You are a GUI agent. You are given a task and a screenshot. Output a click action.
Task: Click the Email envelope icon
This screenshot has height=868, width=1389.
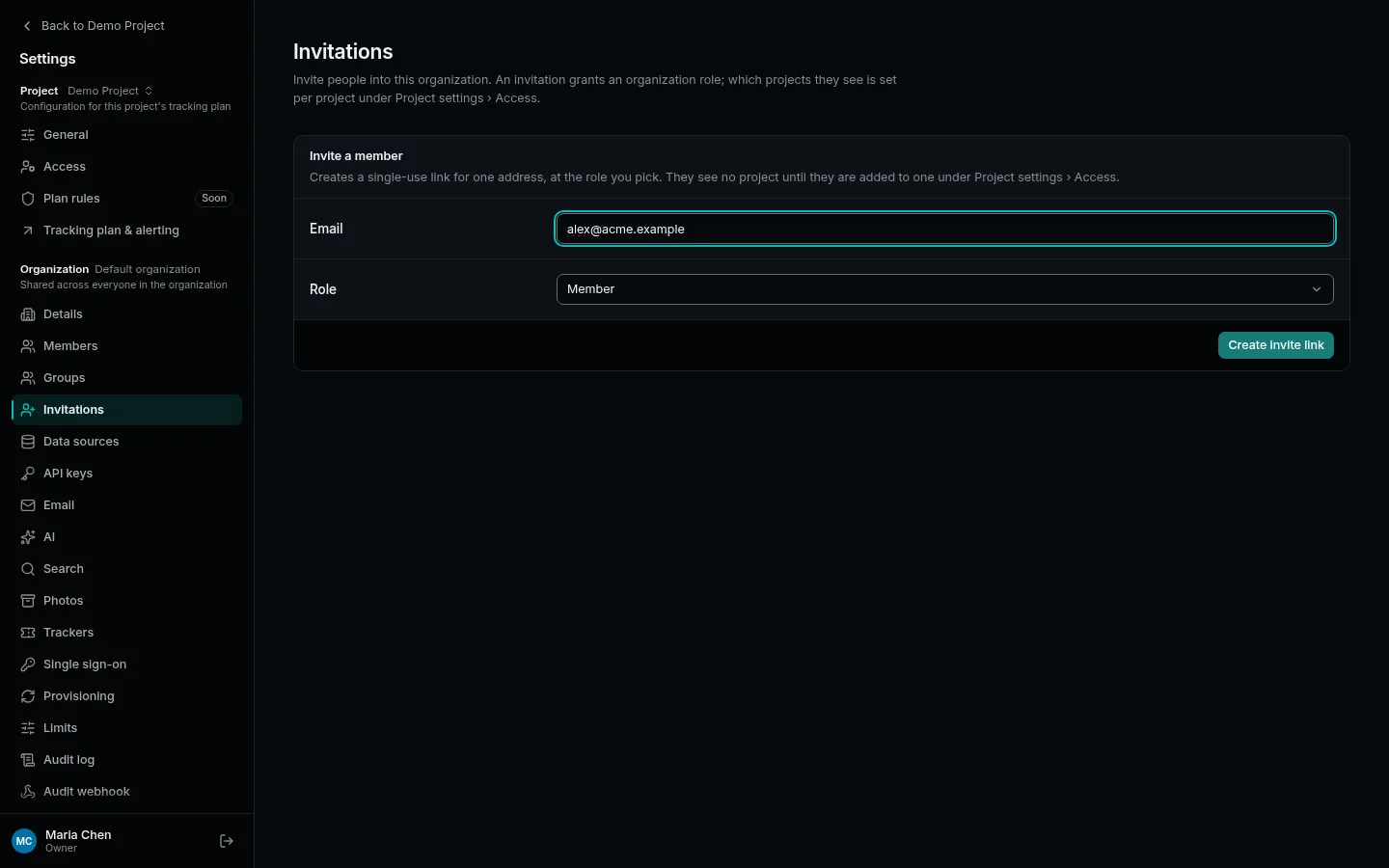28,505
